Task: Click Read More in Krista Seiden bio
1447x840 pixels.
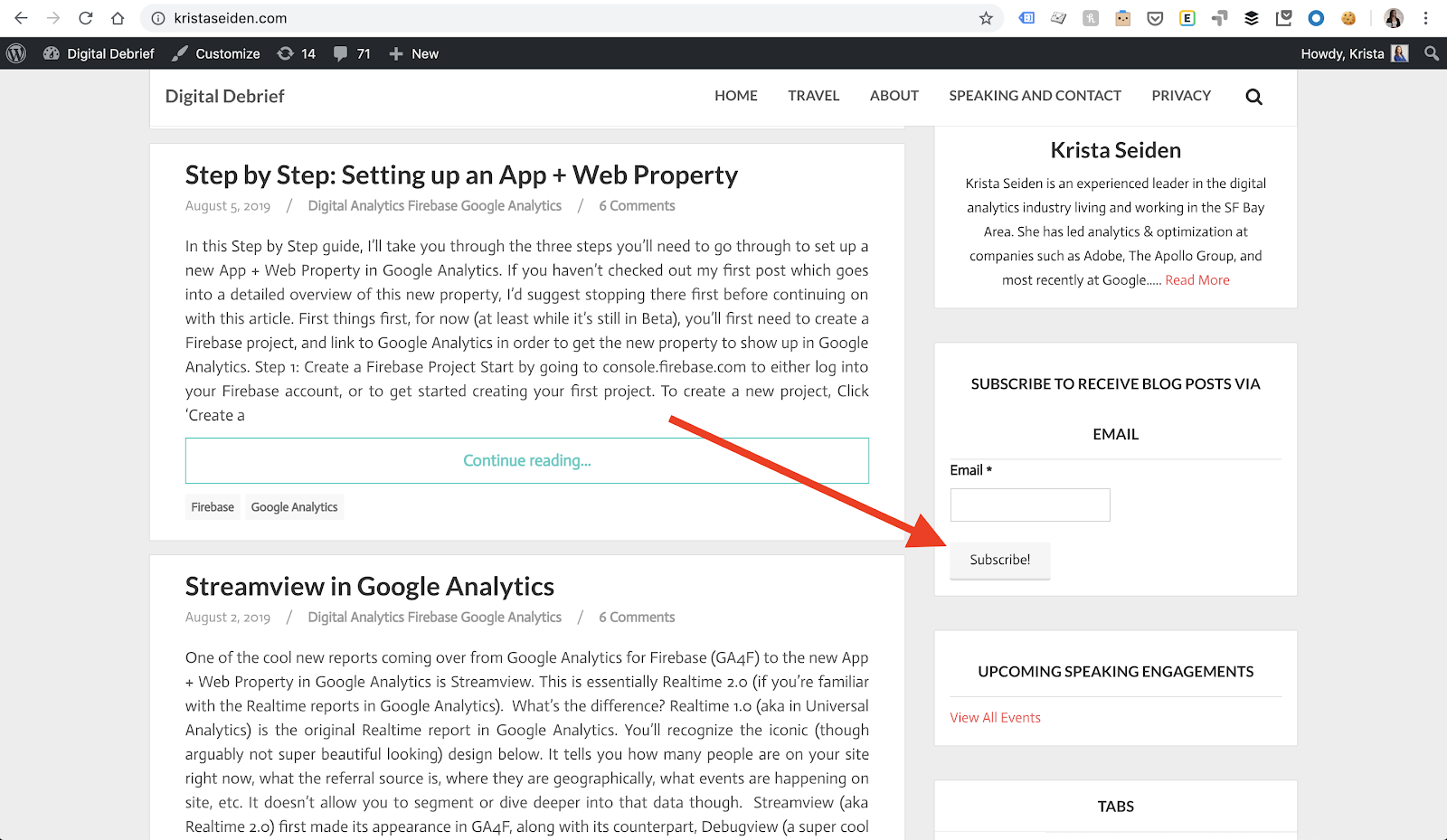Action: 1197,280
